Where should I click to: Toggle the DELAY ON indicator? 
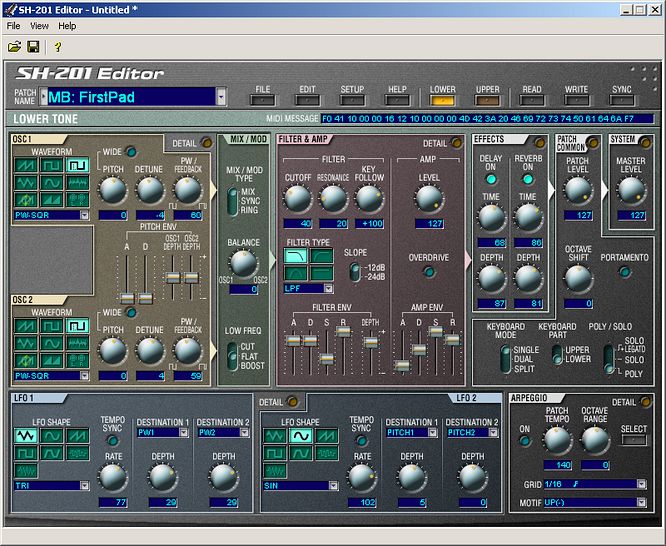click(491, 179)
